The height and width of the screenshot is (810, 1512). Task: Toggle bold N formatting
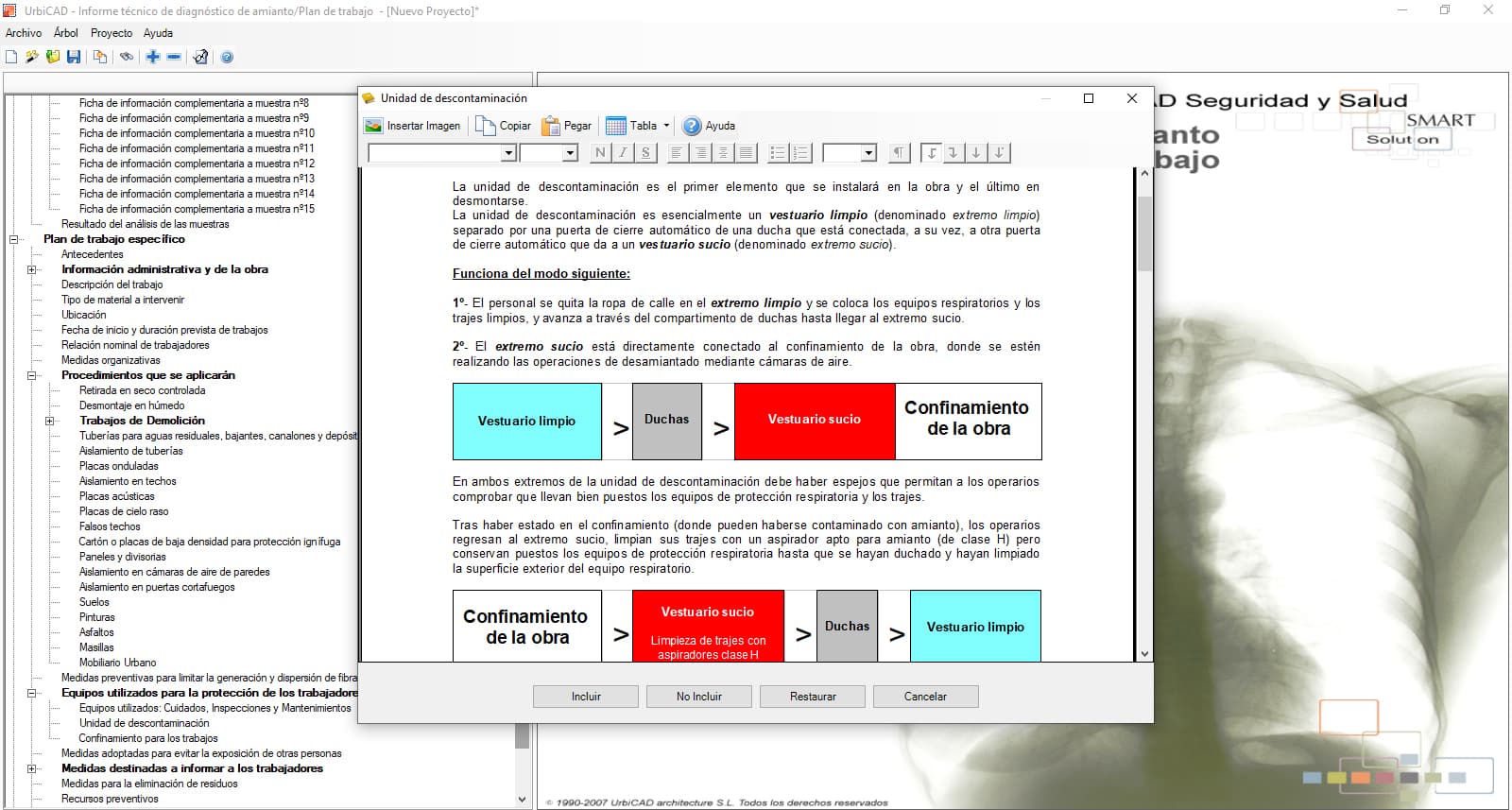(x=601, y=153)
